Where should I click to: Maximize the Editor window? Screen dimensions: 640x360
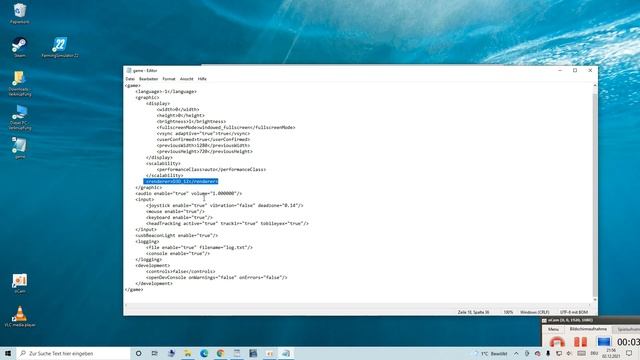click(x=575, y=71)
